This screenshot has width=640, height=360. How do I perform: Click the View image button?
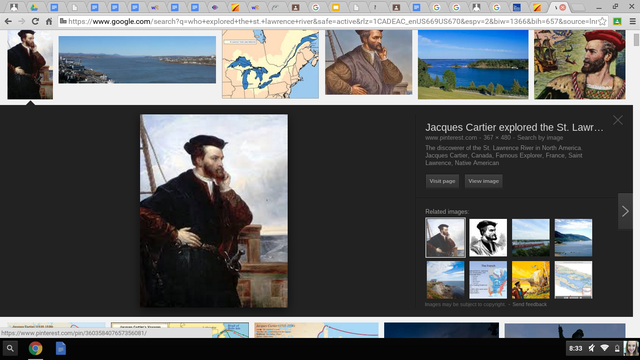pos(483,181)
